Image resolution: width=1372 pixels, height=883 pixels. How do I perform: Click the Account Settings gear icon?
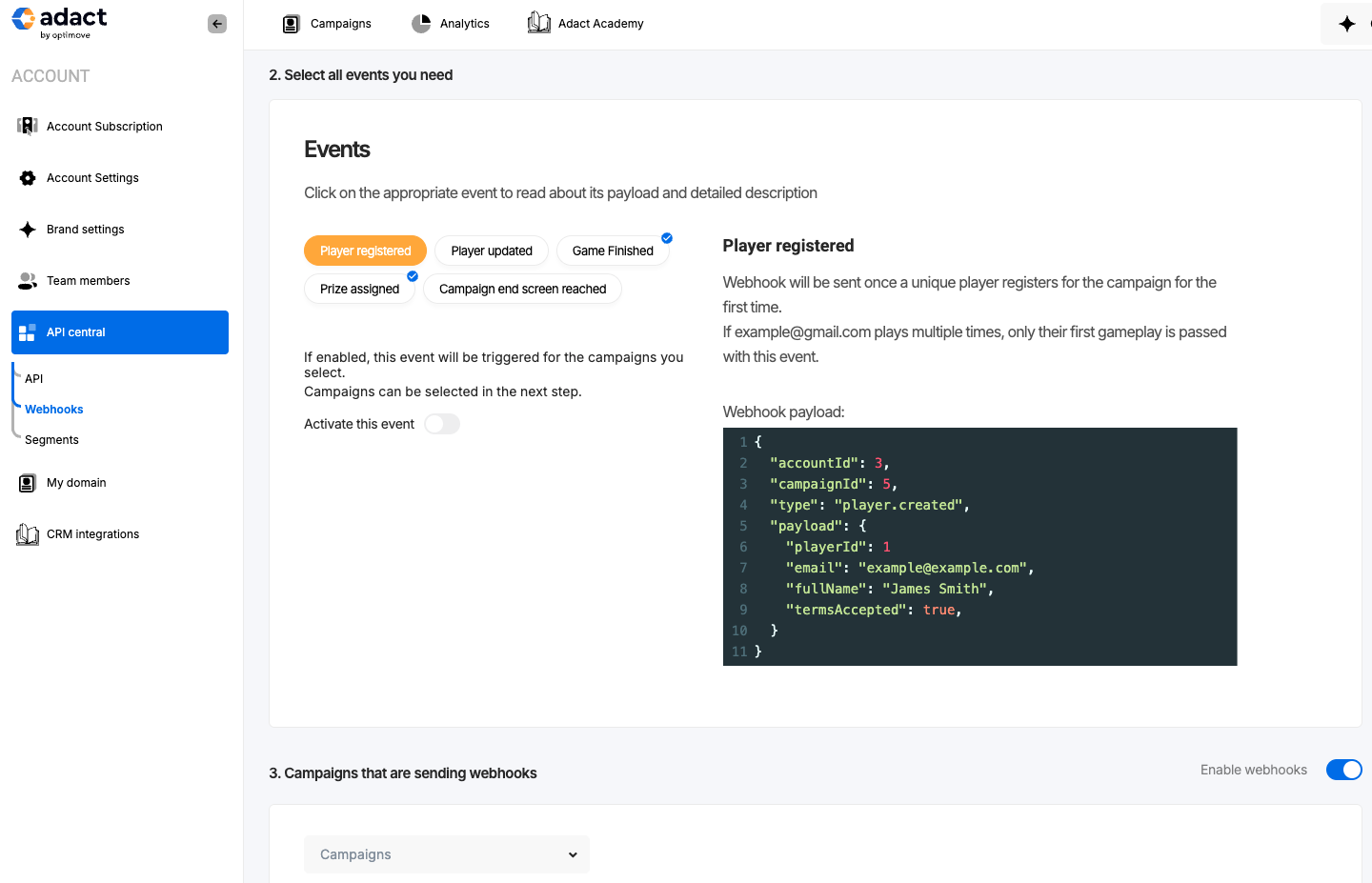28,178
